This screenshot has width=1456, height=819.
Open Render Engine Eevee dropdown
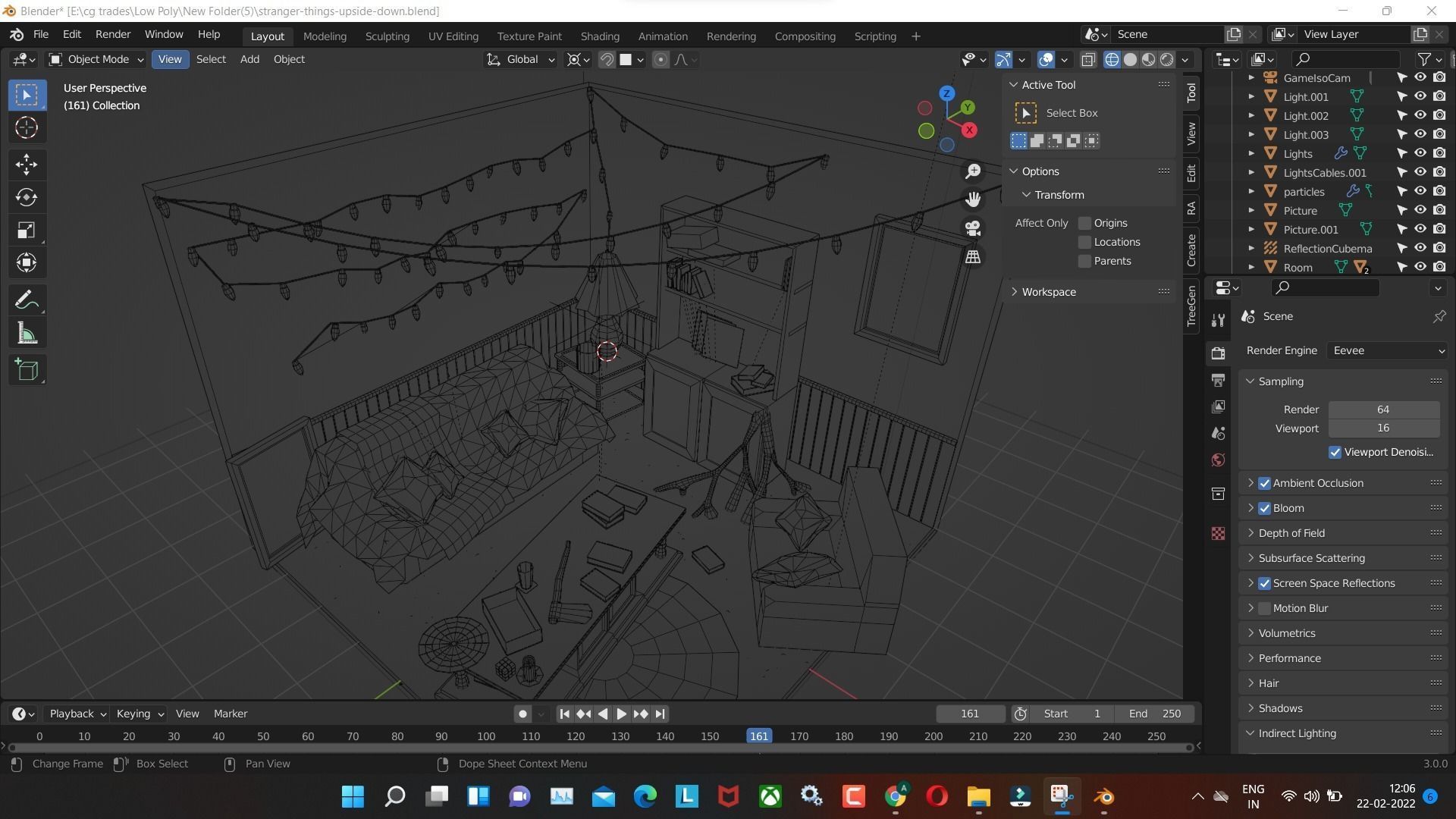(1387, 350)
